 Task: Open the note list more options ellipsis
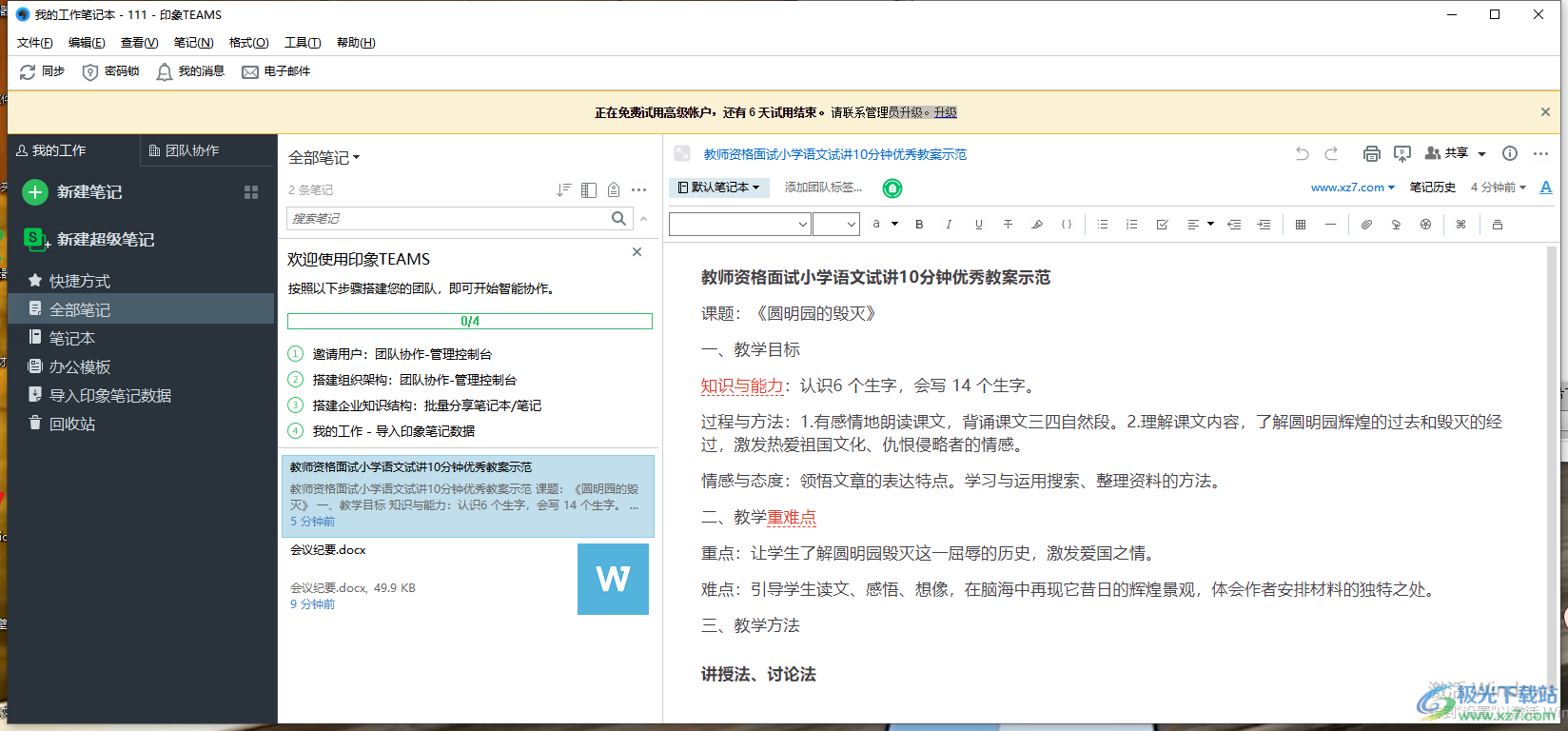coord(639,190)
